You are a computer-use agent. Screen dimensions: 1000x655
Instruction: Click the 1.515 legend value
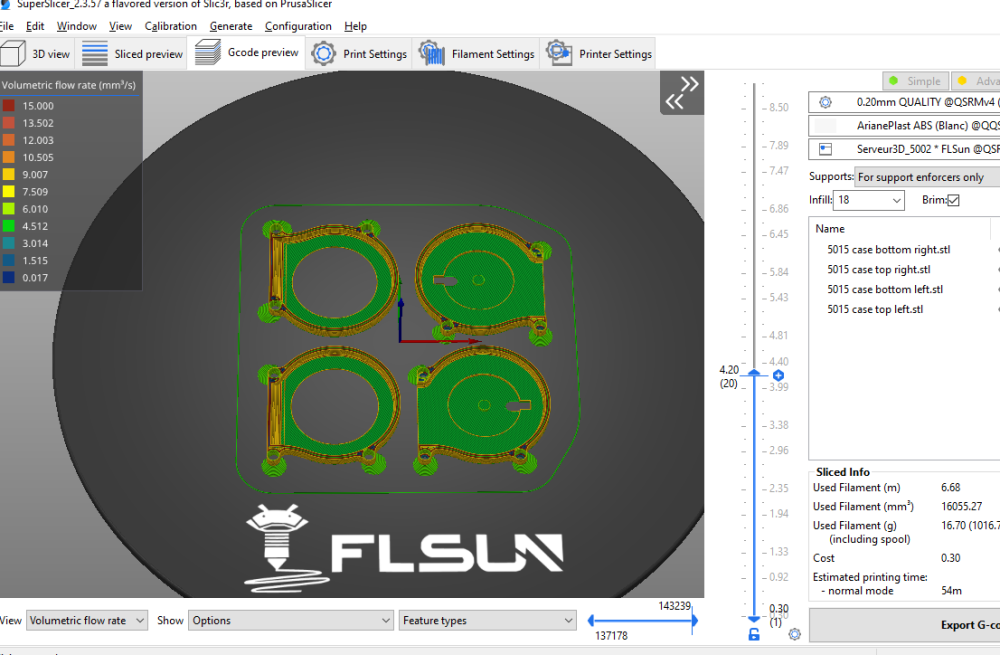pos(35,261)
